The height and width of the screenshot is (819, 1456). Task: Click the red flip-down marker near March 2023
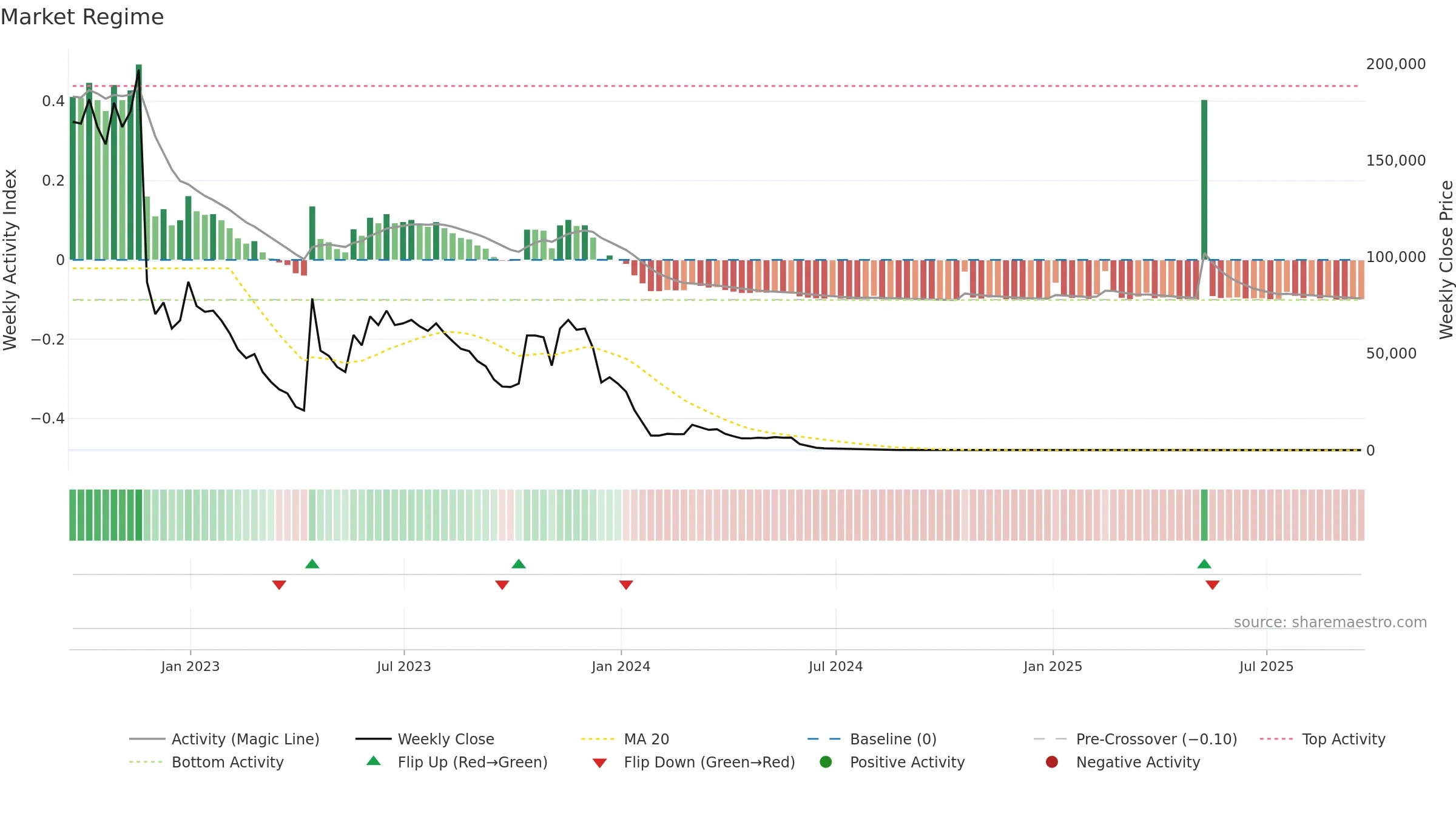tap(279, 585)
